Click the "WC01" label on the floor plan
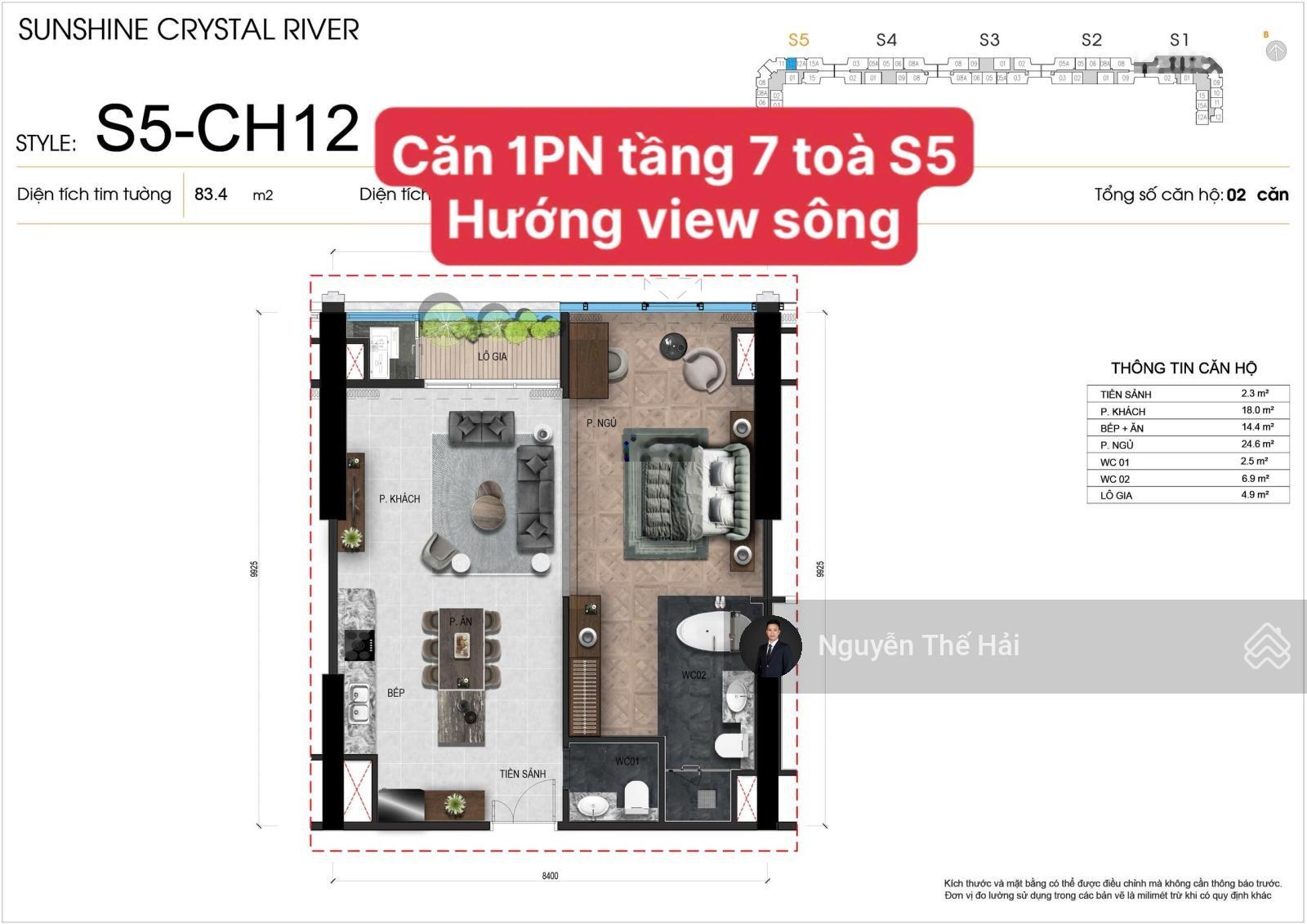This screenshot has height=924, width=1307. 627,761
